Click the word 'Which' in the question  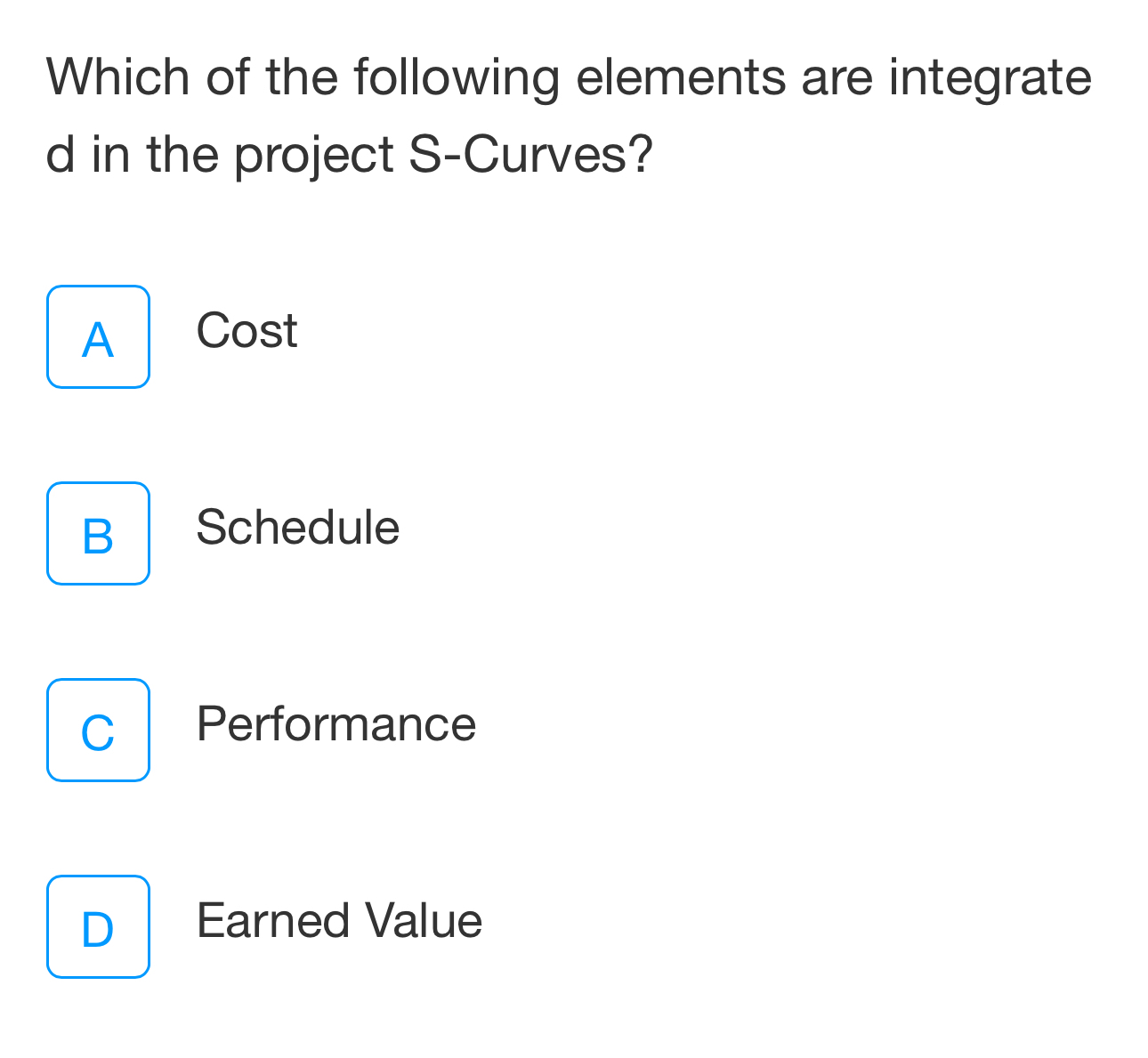coord(118,77)
